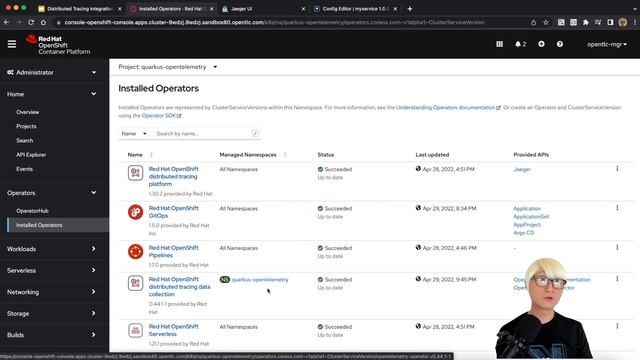Open Projects in the sidebar
640x360 pixels.
coord(26,126)
